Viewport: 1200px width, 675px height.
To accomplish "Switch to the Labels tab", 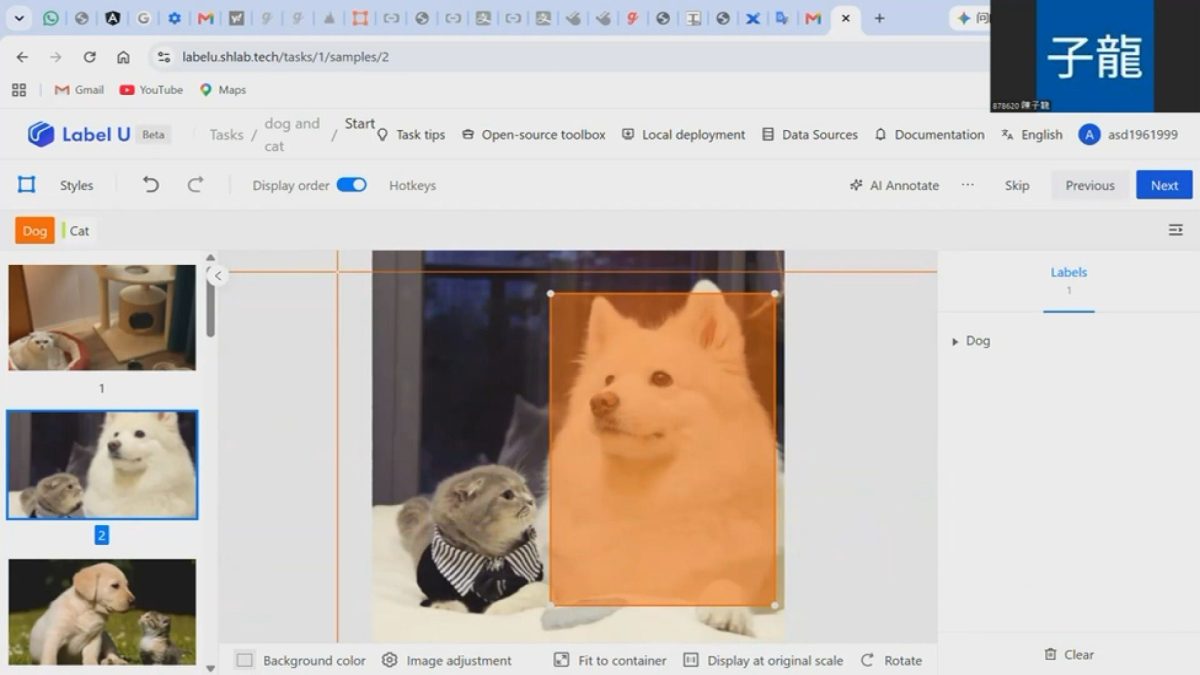I will tap(1069, 280).
